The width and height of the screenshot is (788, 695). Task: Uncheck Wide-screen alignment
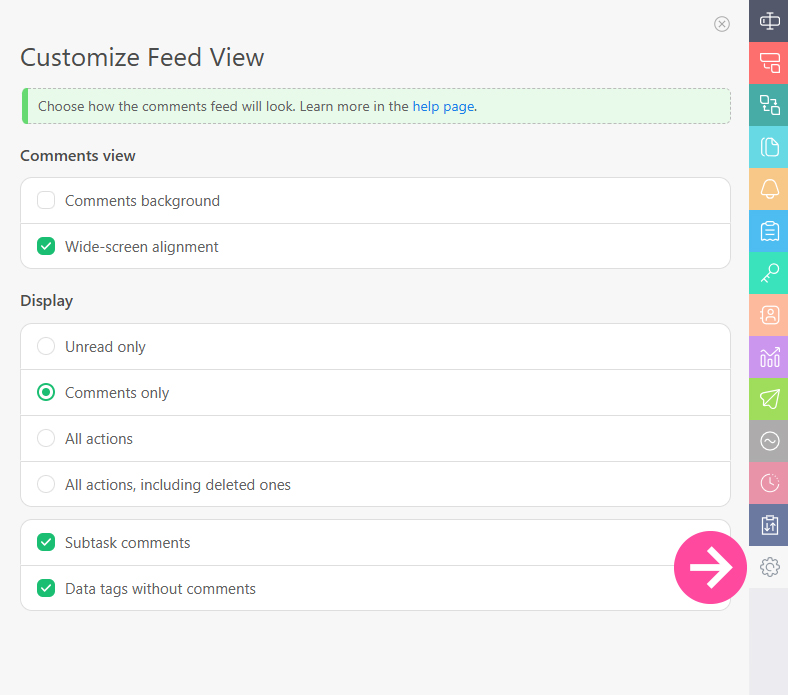pyautogui.click(x=46, y=246)
